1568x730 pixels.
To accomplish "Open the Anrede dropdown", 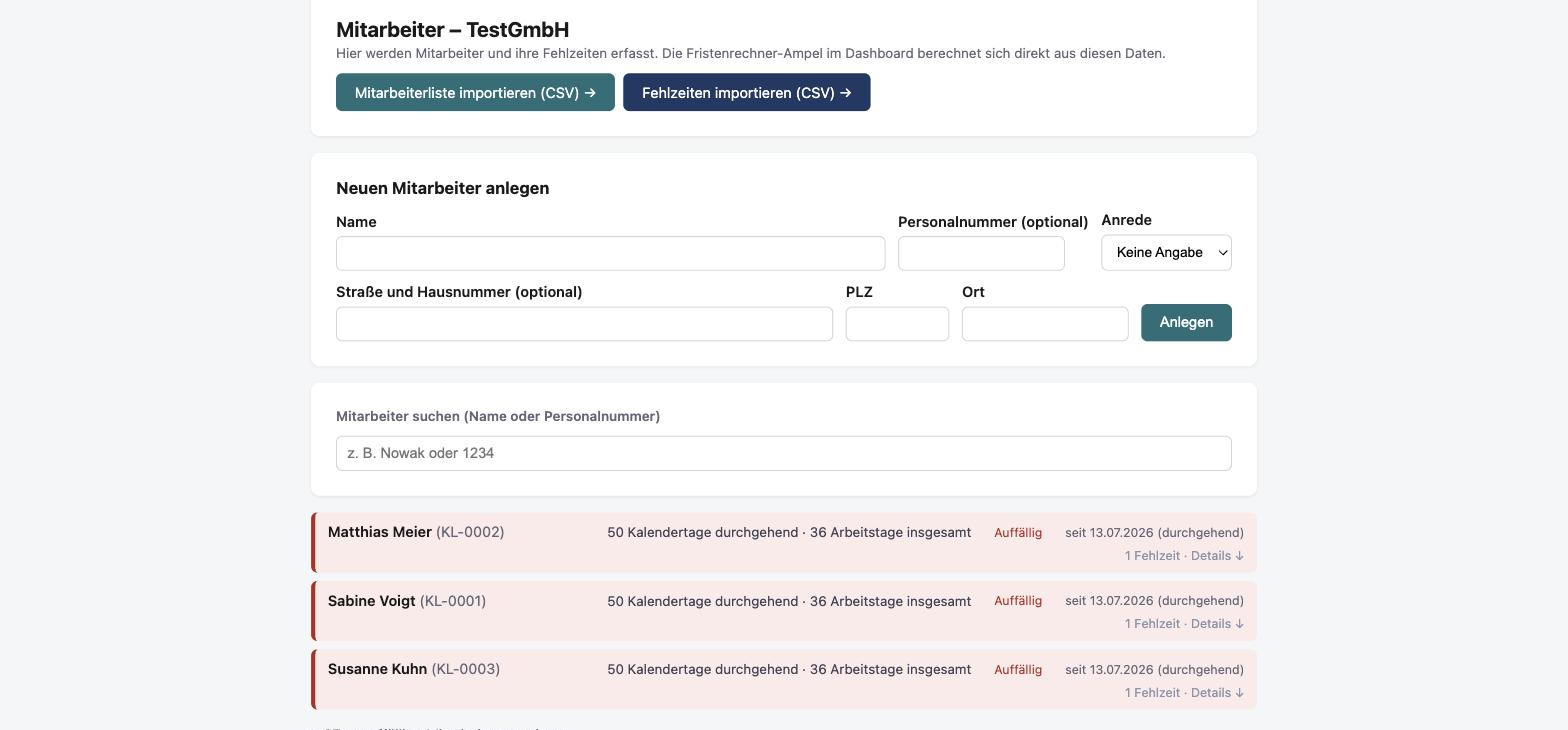I will tap(1166, 253).
